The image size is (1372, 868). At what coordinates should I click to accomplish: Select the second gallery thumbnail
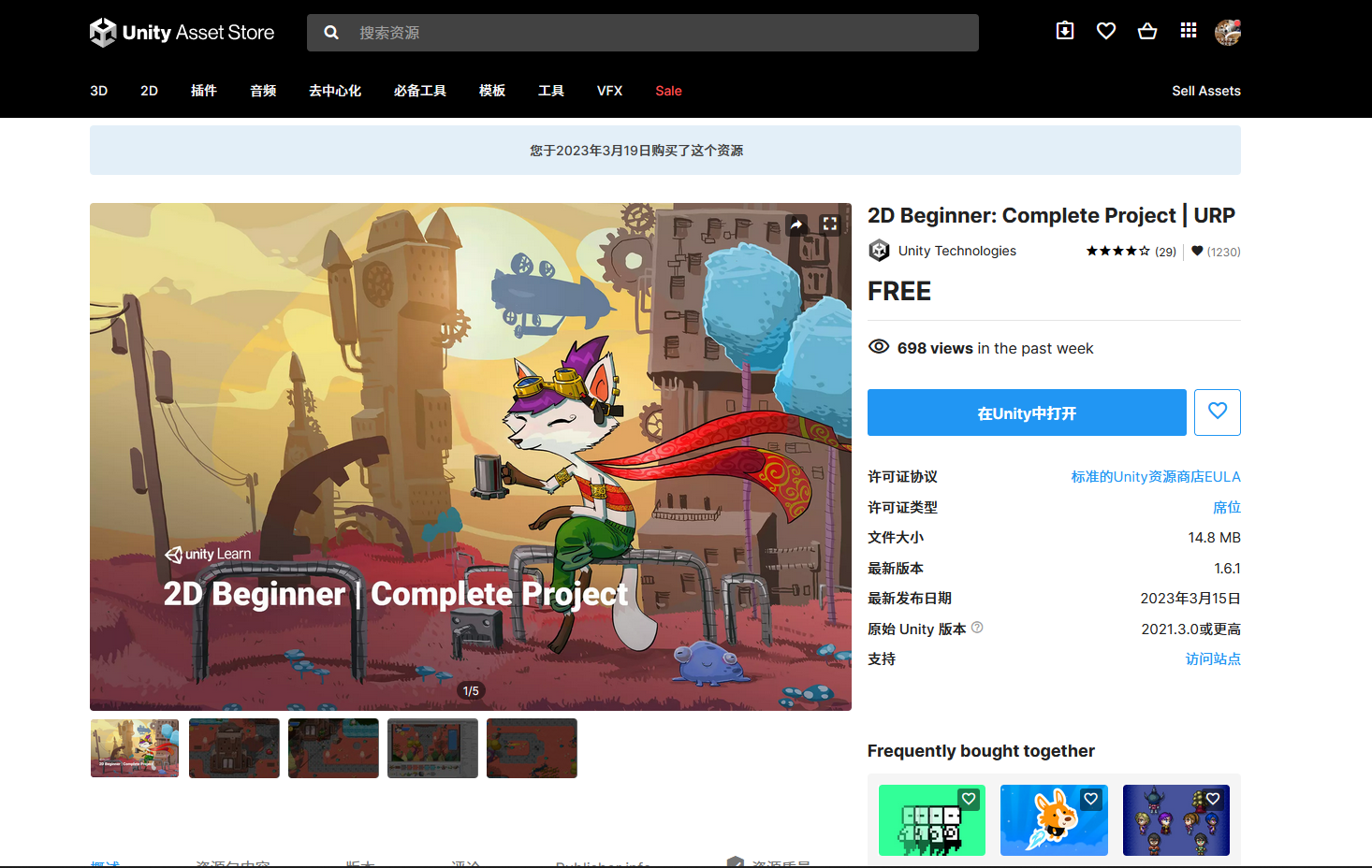tap(234, 748)
